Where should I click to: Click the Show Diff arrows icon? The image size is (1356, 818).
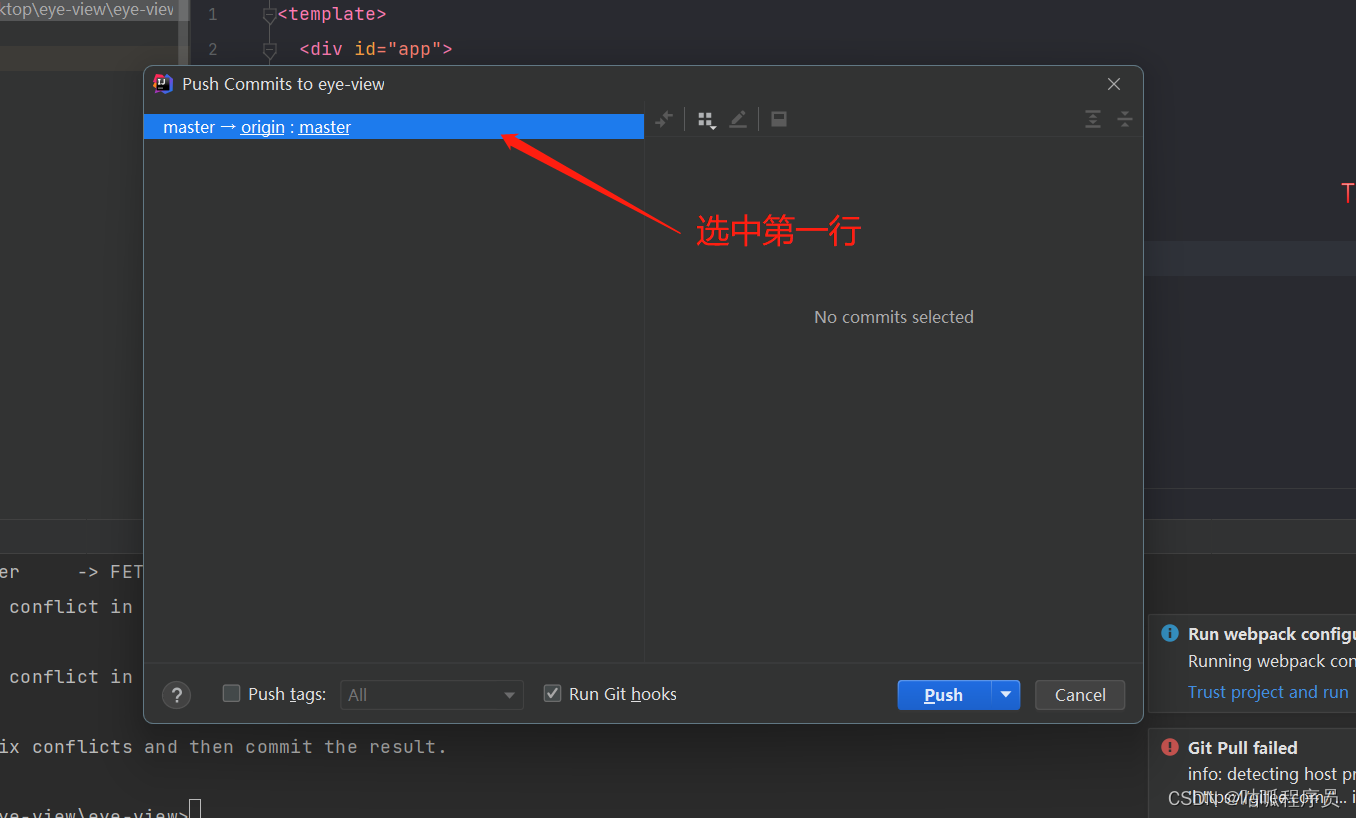tap(664, 119)
